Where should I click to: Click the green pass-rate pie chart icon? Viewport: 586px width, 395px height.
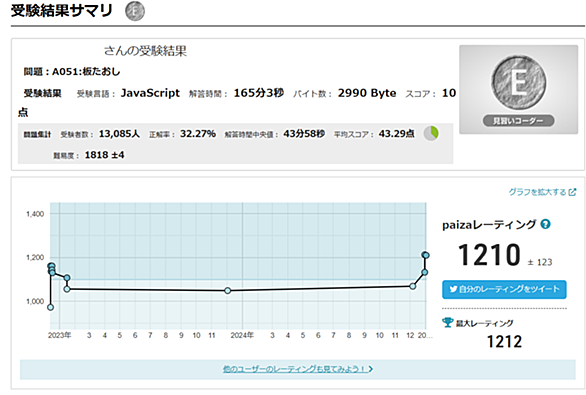coord(431,133)
